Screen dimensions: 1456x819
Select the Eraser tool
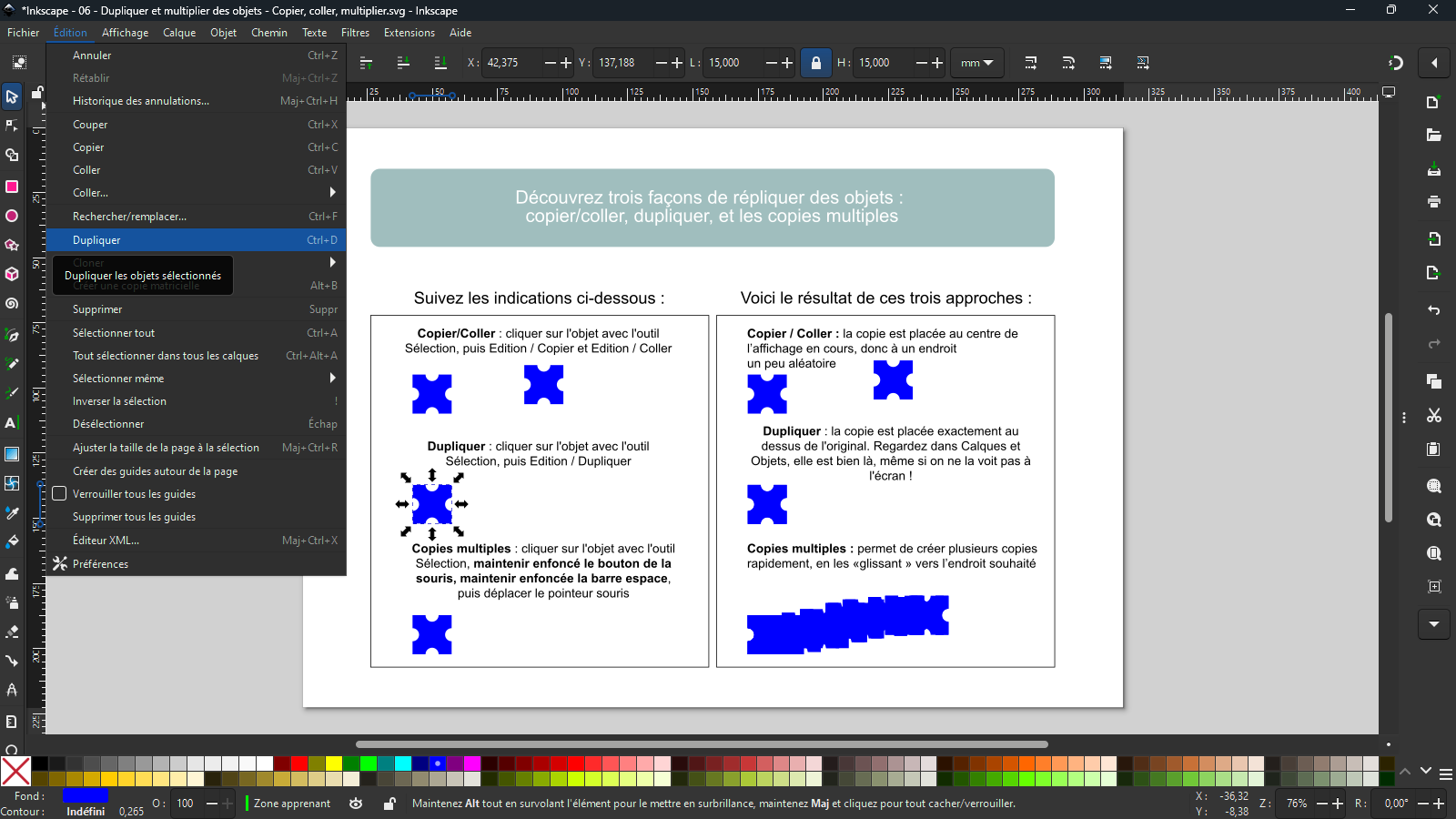pos(12,631)
